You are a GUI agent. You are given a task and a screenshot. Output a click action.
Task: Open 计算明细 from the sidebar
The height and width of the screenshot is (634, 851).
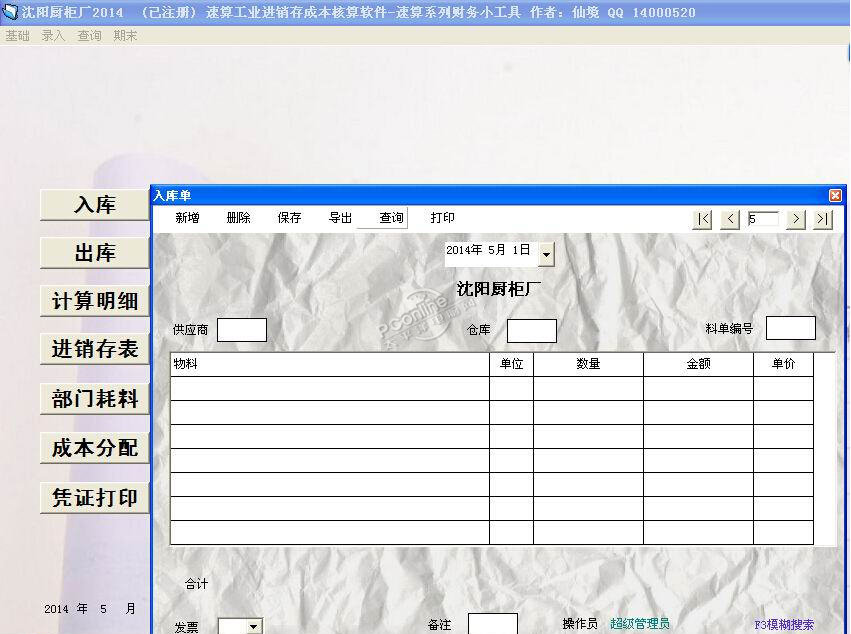point(94,301)
